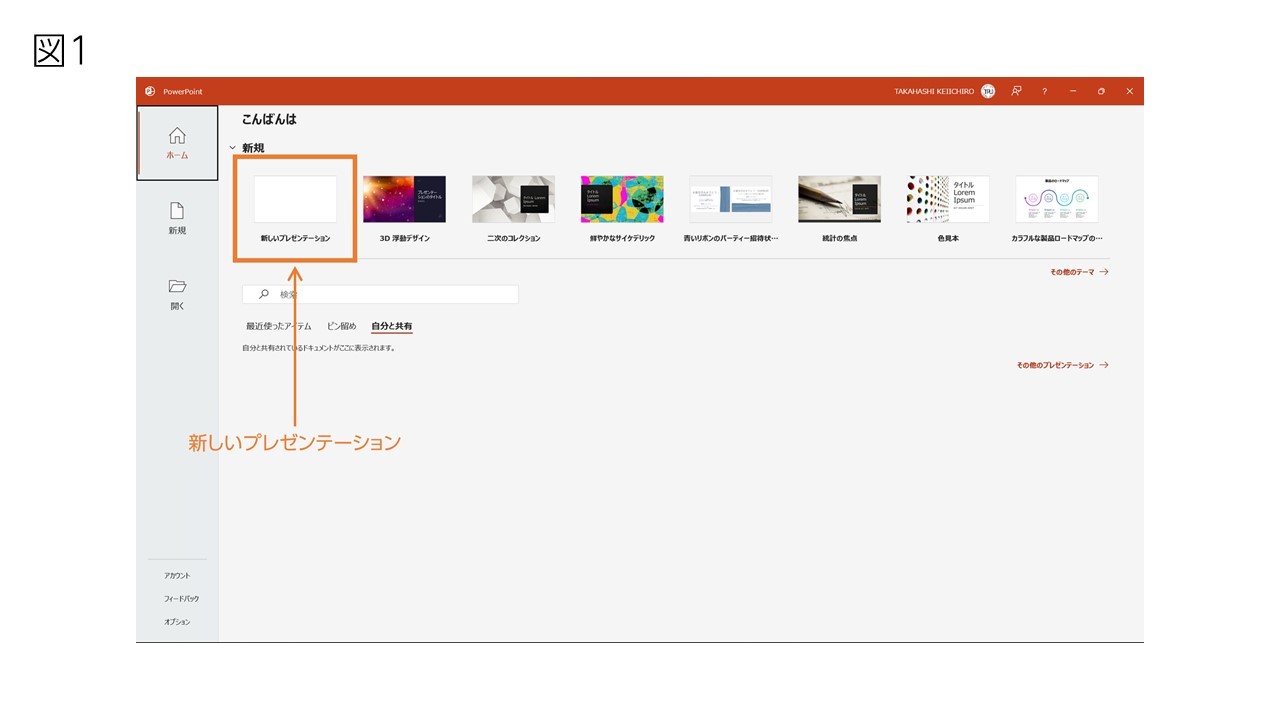The image size is (1280, 720).
Task: Open the 開く folder icon
Action: point(177,286)
